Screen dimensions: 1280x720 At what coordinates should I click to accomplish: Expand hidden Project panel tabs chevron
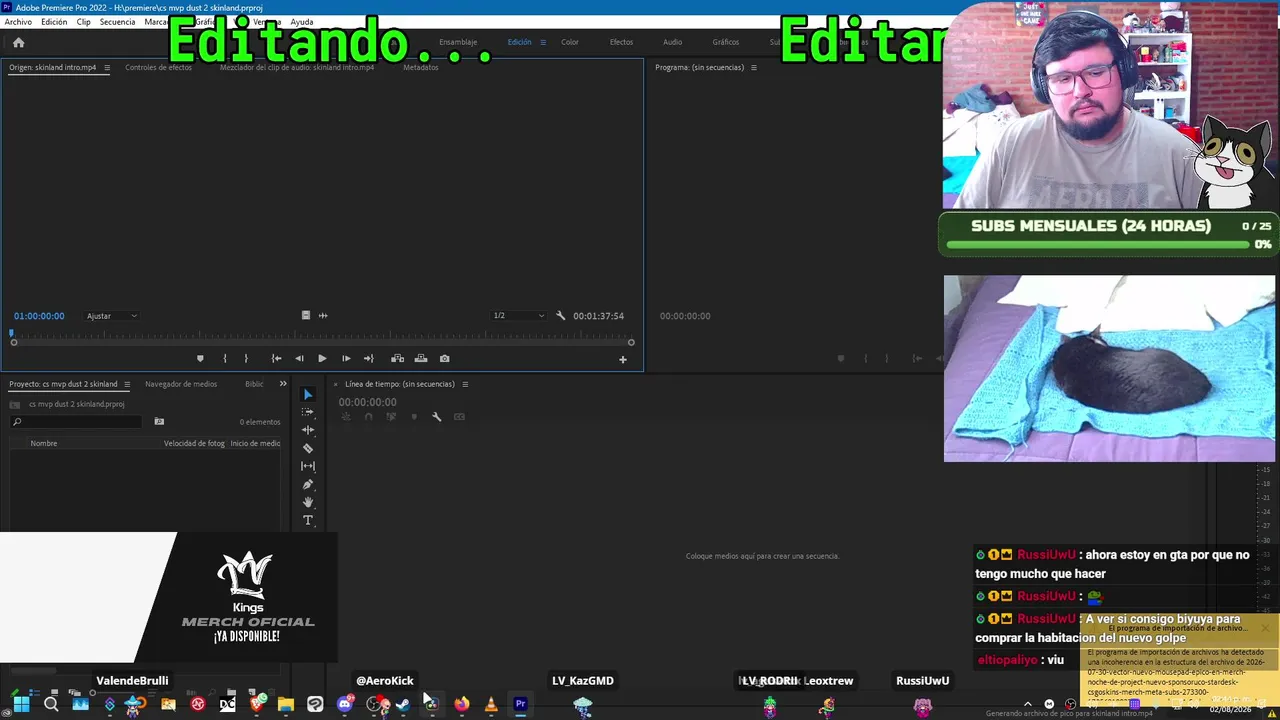[x=283, y=384]
